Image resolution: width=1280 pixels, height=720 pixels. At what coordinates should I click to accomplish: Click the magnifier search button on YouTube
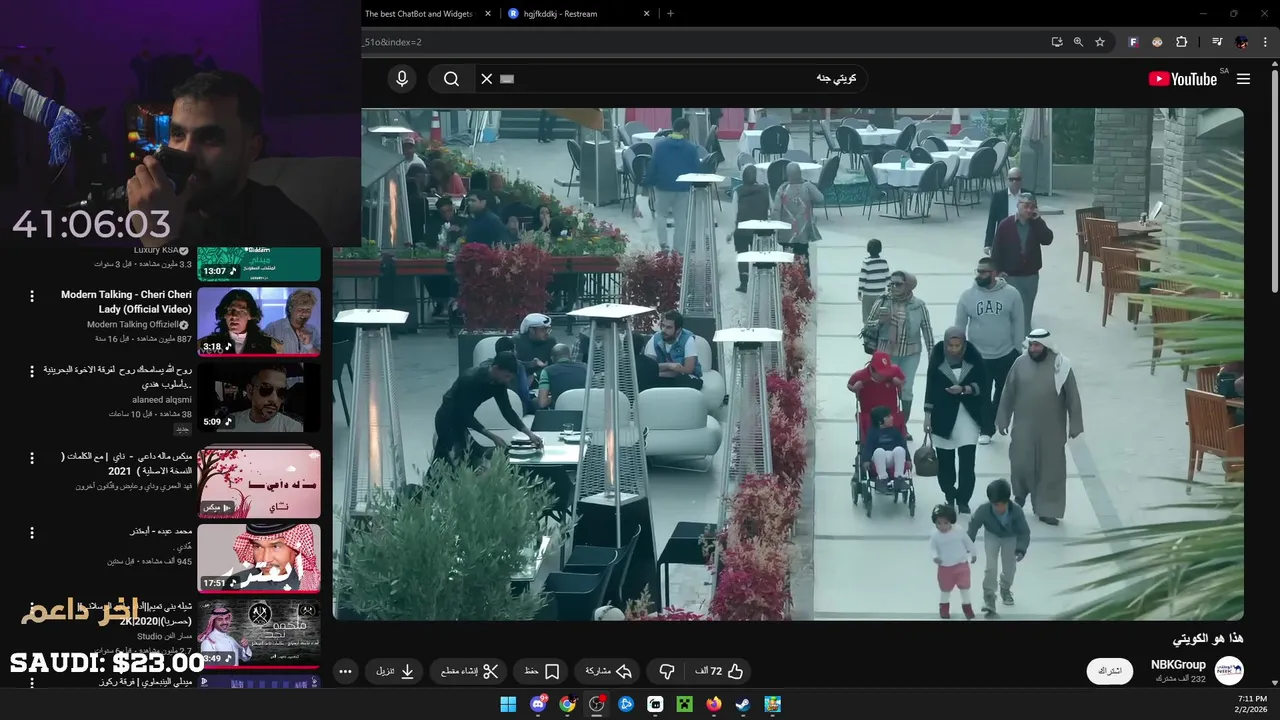451,79
